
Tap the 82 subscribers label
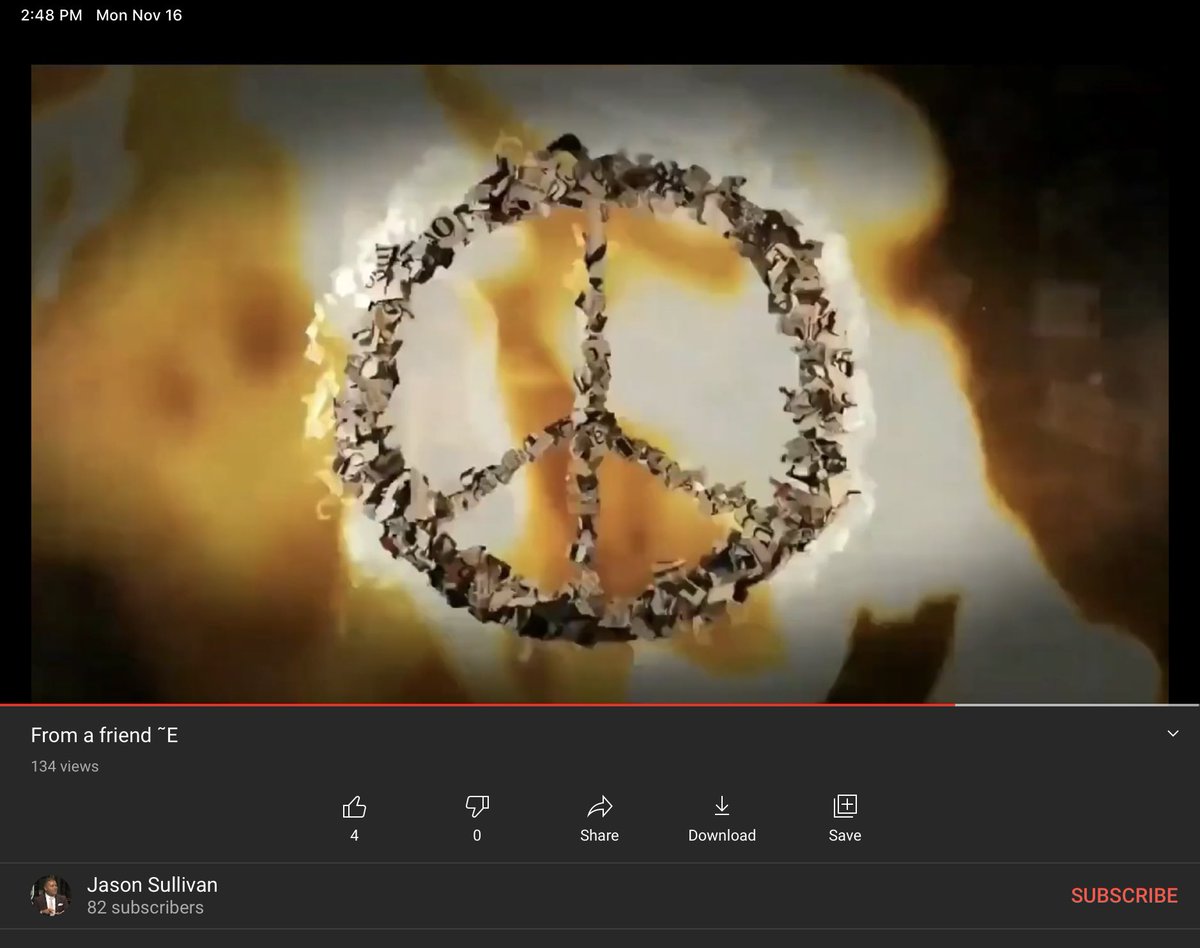[x=140, y=907]
